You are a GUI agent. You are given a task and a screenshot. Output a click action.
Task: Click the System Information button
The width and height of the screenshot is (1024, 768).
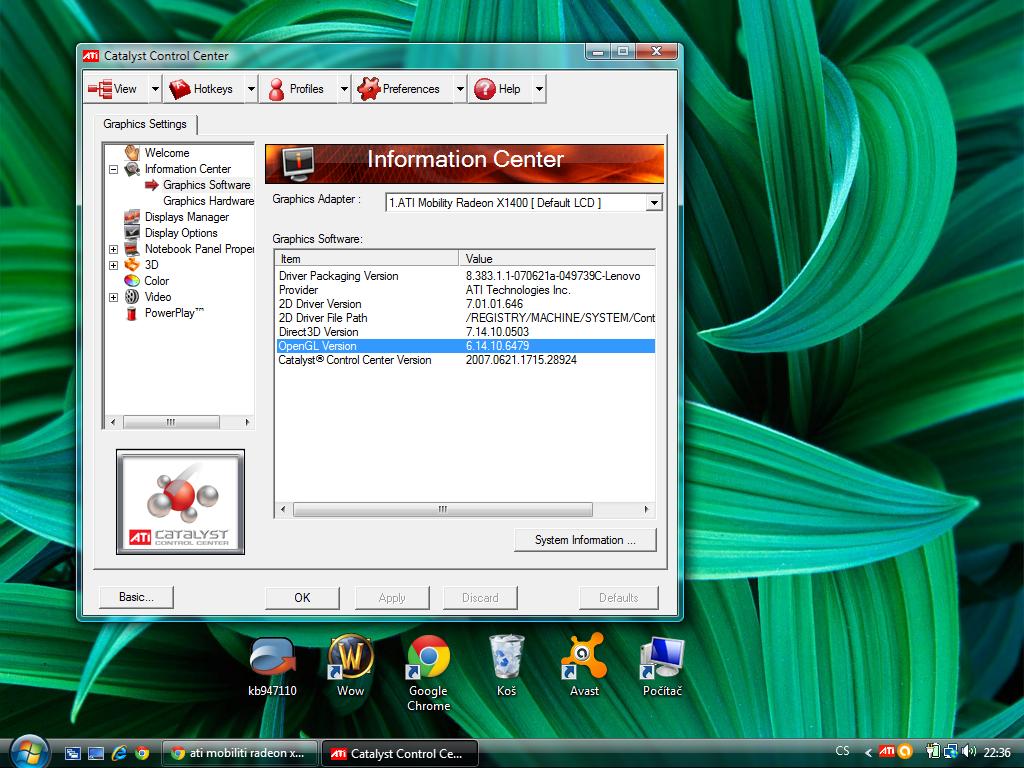[585, 540]
